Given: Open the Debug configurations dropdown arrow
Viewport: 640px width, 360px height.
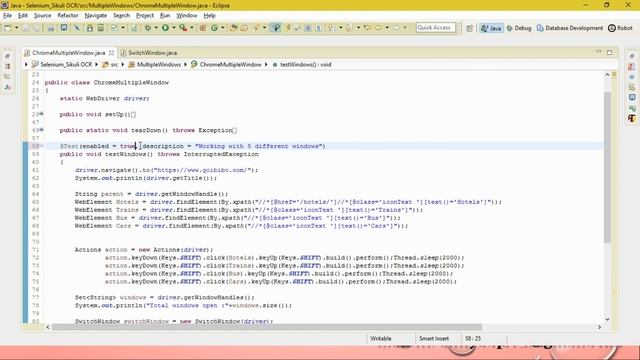Looking at the screenshot, I should pyautogui.click(x=156, y=28).
